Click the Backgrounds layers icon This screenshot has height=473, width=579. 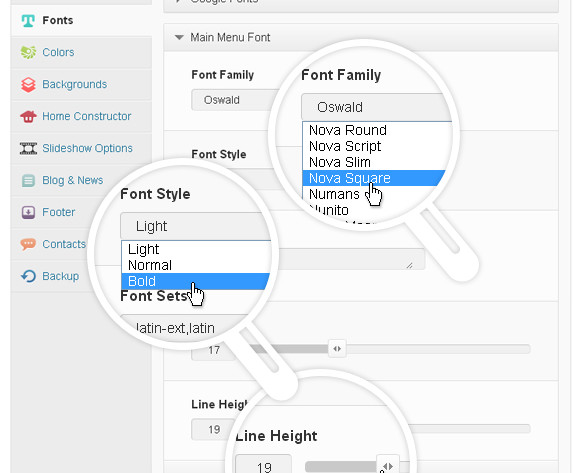tap(28, 85)
